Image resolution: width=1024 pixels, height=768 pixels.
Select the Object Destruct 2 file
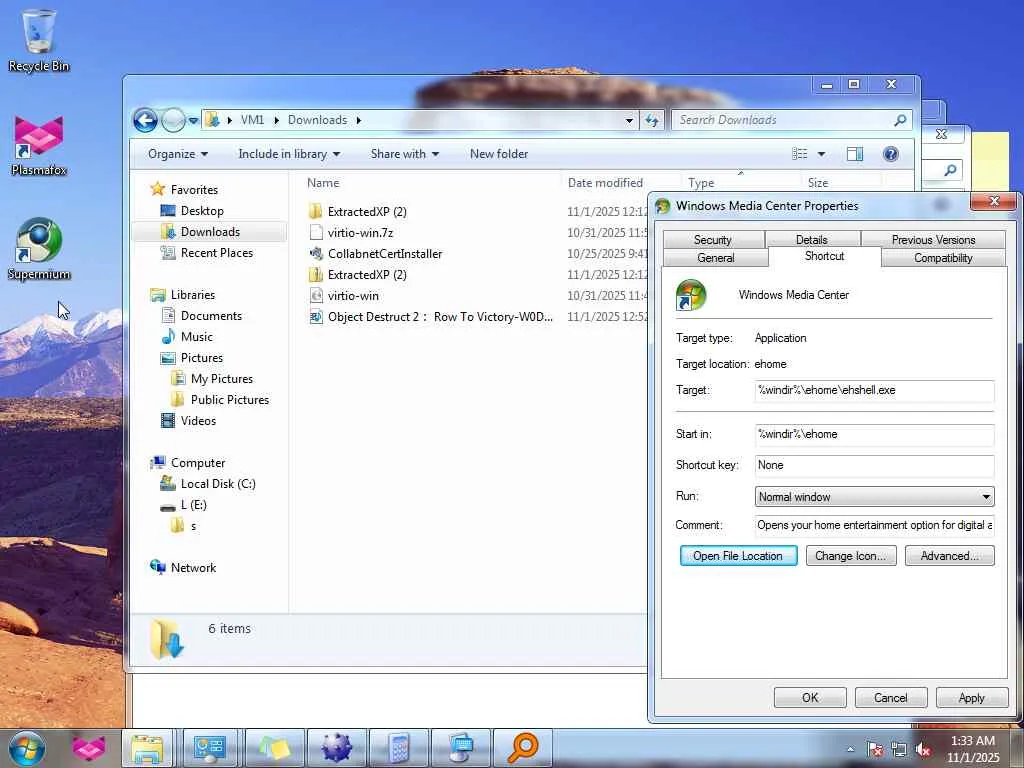440,317
